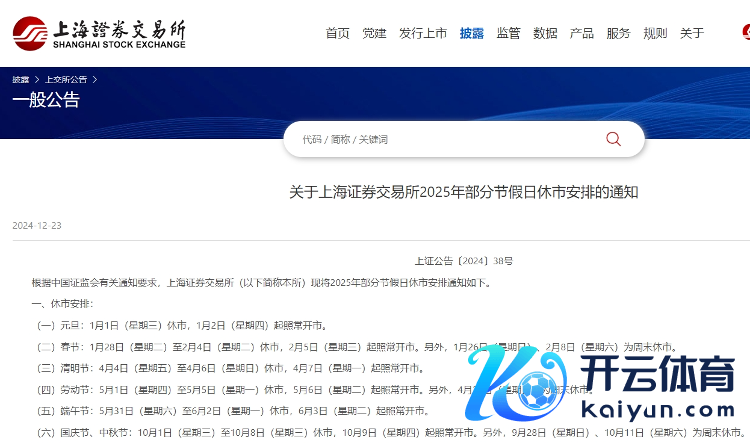Open the 数据 navigation menu
The width and height of the screenshot is (750, 443).
(545, 33)
